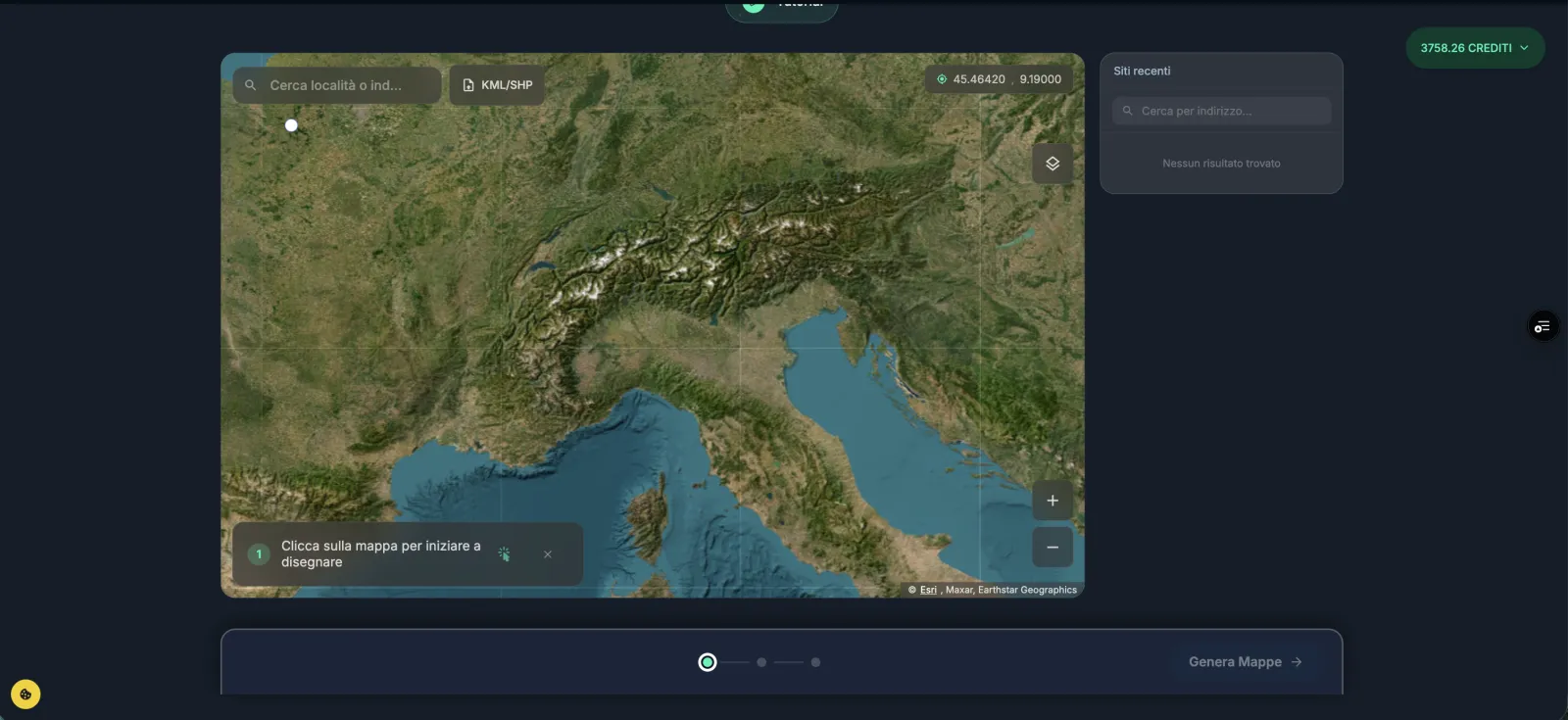Dismiss the 'Clicca sulla mappa' hint
Viewport: 1568px width, 720px height.
548,554
